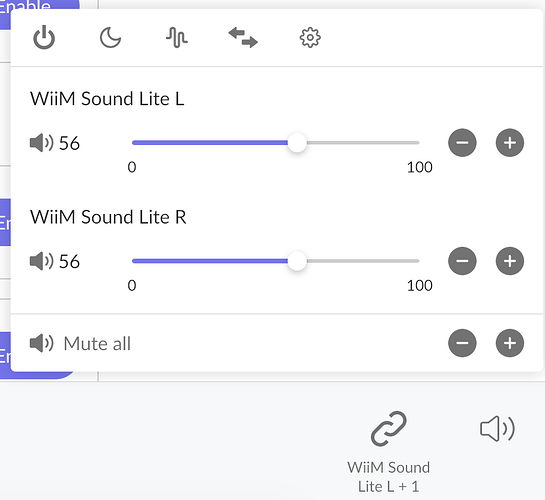Screen dimensions: 545x500
Task: Click the WiiM Sound Lite R slider track
Action: [276, 261]
